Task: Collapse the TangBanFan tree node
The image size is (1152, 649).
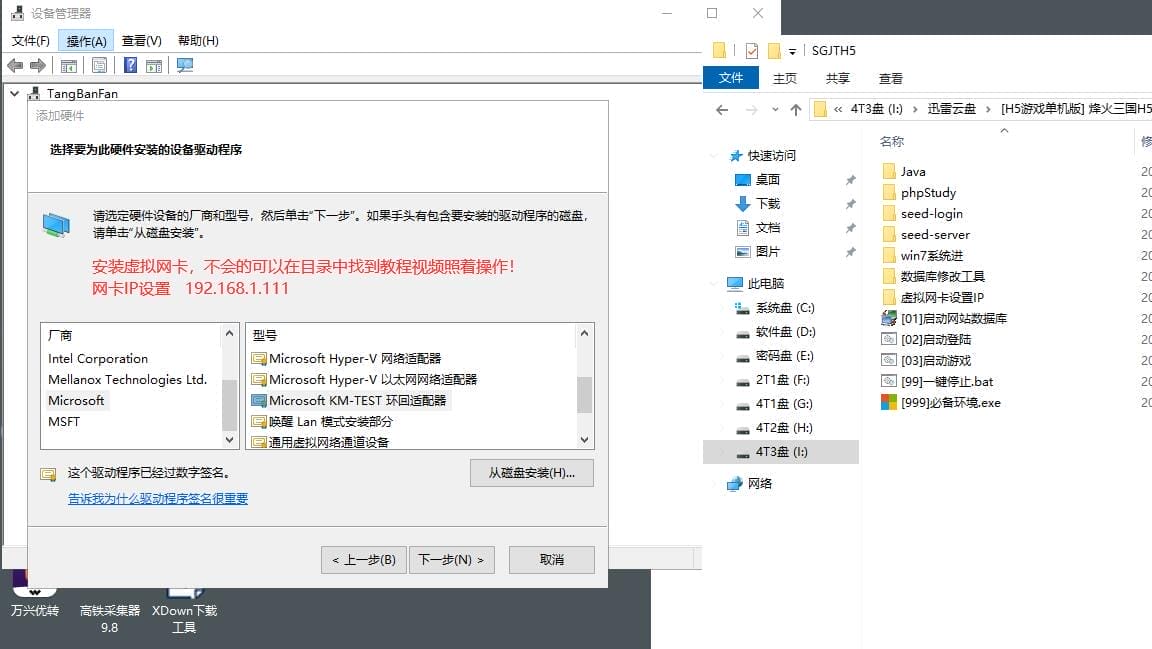Action: point(14,93)
